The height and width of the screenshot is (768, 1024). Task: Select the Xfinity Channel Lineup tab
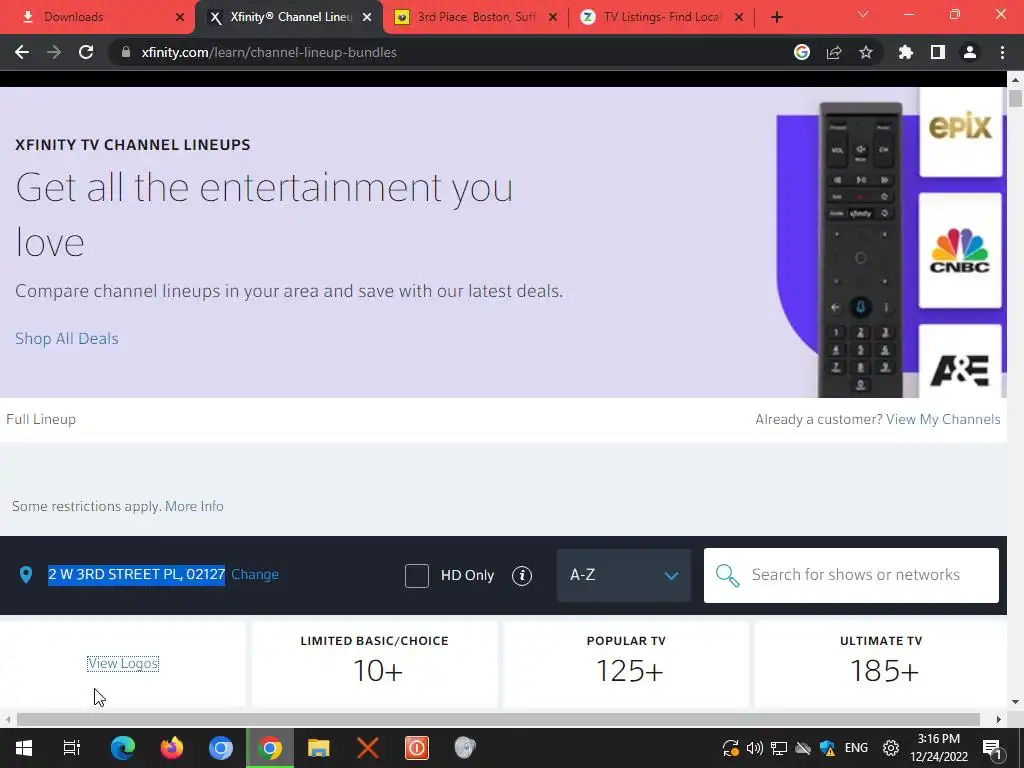pos(287,17)
